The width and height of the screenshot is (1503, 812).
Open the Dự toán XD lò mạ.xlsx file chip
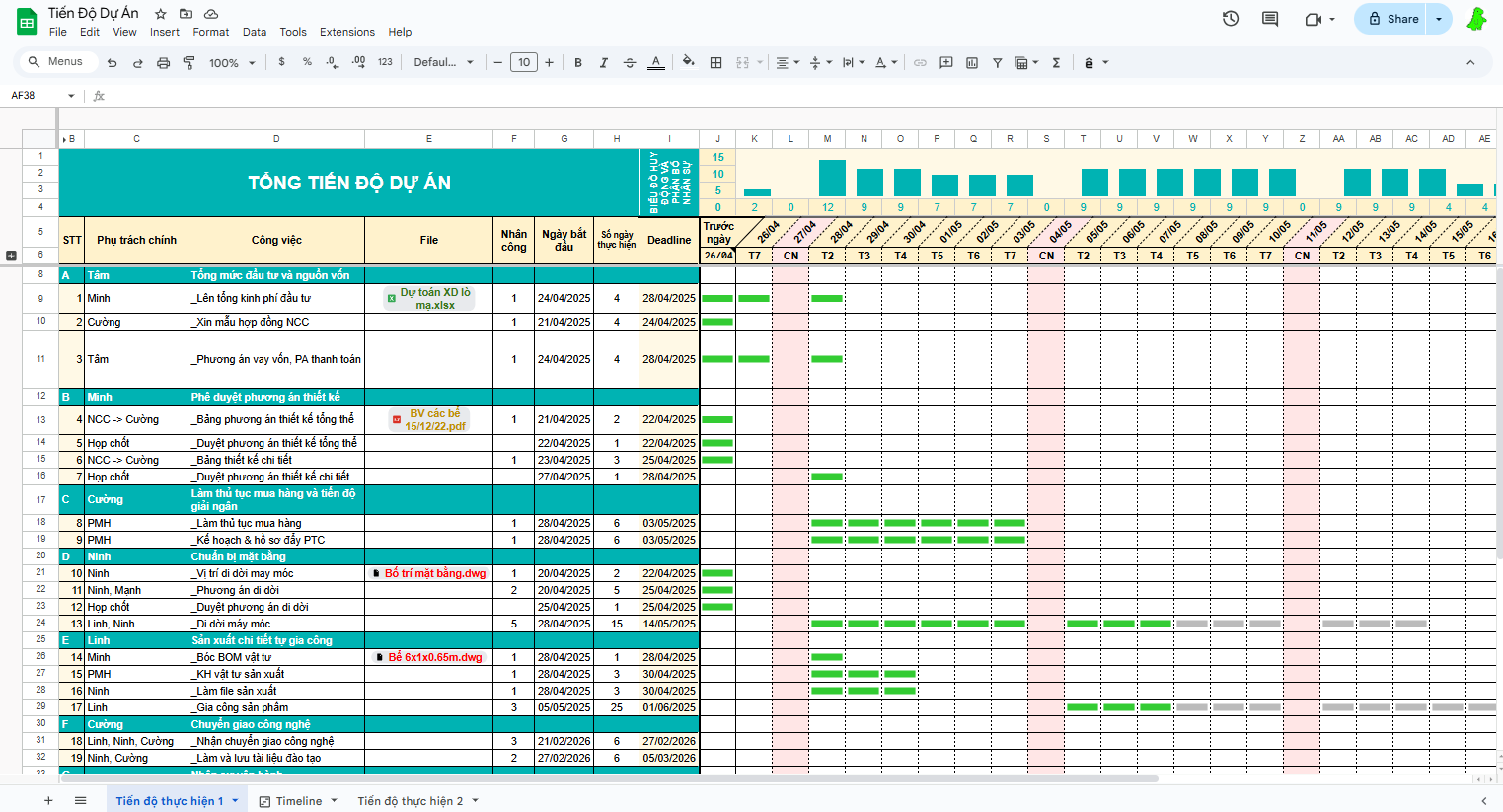pyautogui.click(x=429, y=298)
